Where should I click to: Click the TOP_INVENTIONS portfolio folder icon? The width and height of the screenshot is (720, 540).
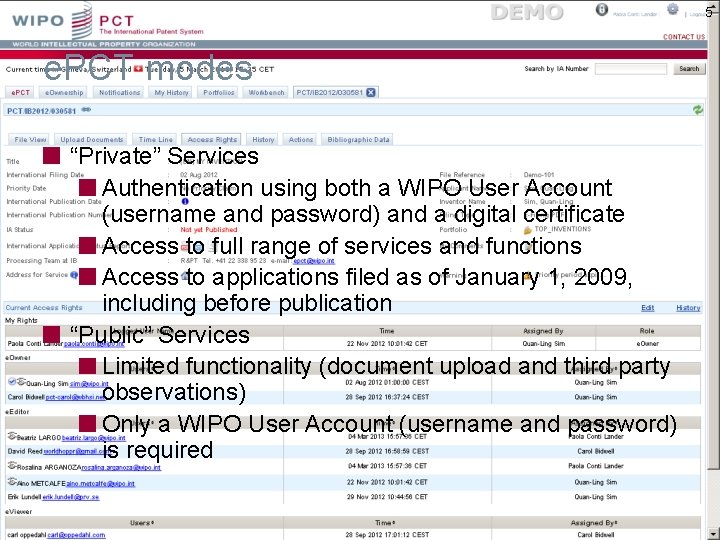[528, 230]
